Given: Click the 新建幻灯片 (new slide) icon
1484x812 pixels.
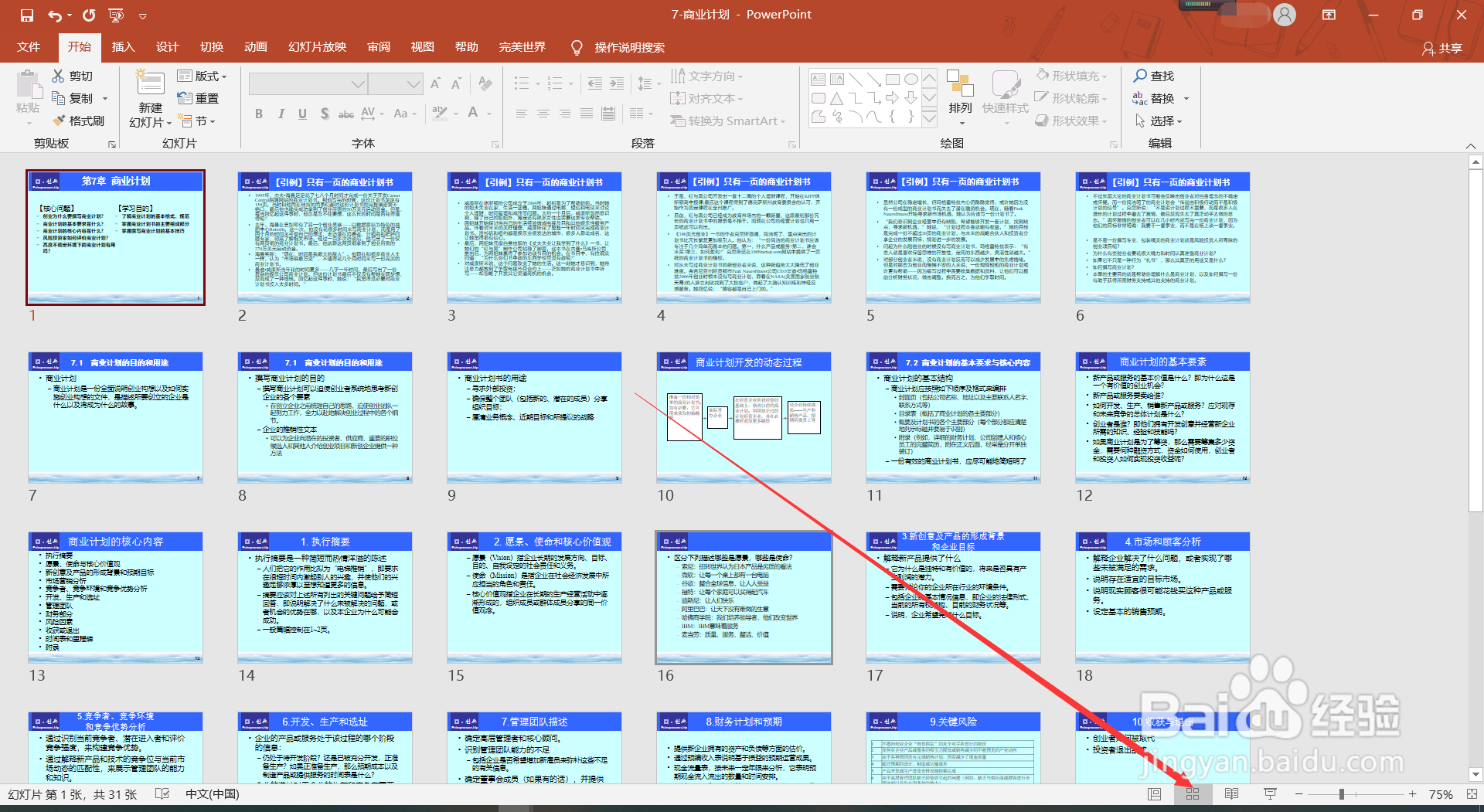Looking at the screenshot, I should pyautogui.click(x=150, y=84).
